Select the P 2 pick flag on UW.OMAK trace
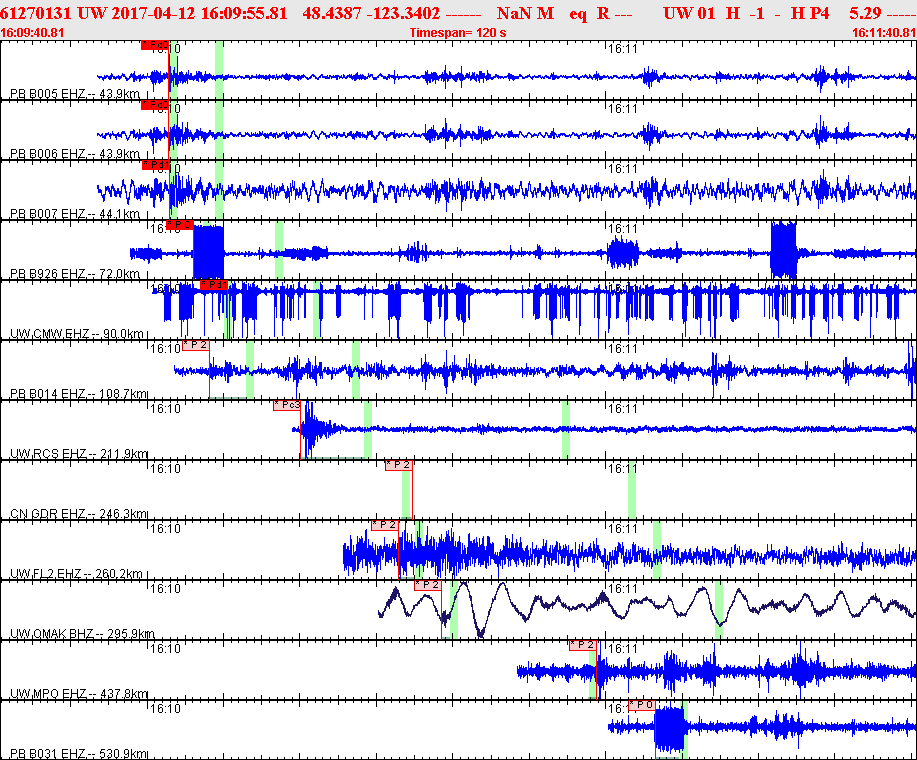Screen dimensions: 917x760 pyautogui.click(x=428, y=585)
